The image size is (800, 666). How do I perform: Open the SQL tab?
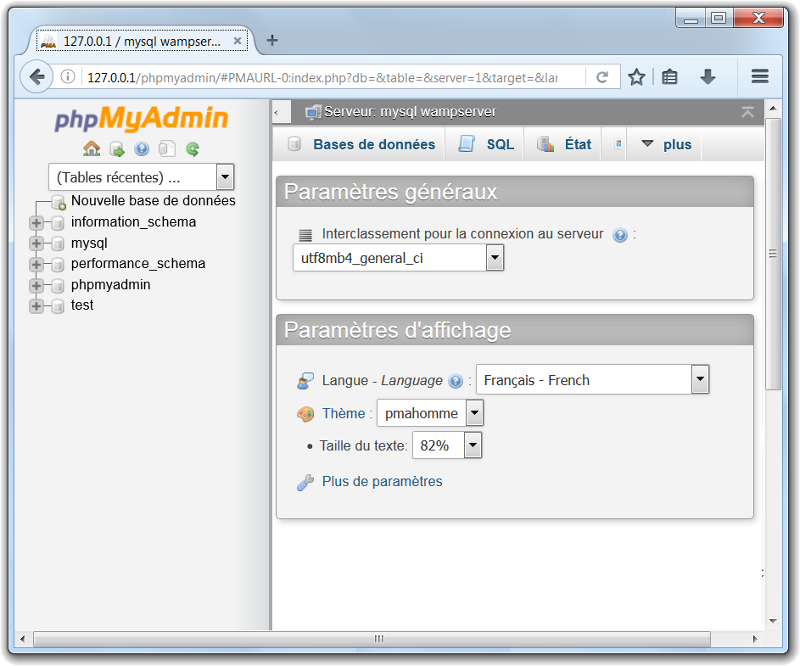tap(486, 144)
